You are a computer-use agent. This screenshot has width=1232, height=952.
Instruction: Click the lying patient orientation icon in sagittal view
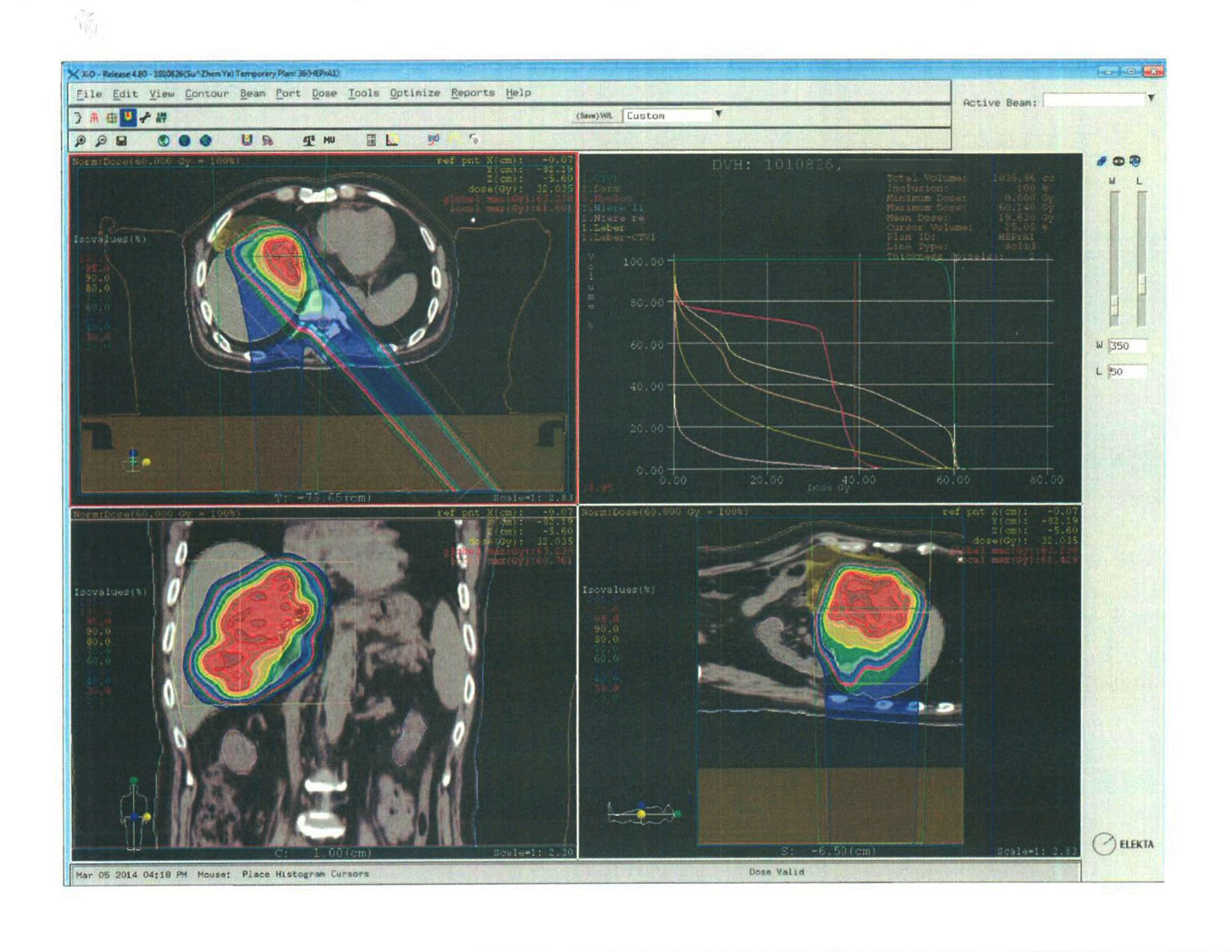644,812
